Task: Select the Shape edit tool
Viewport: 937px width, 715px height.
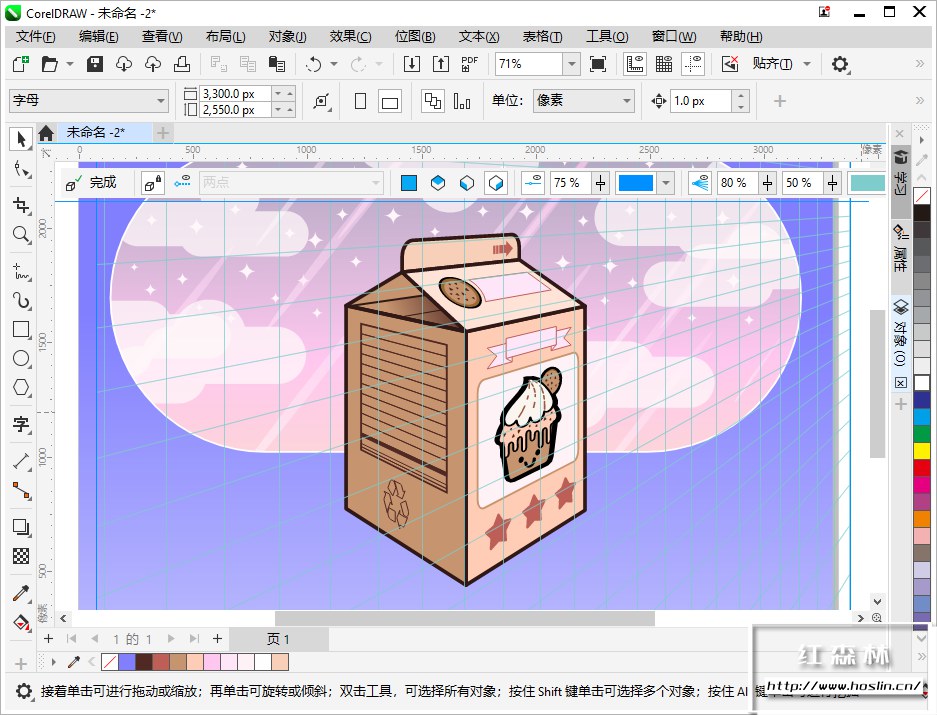Action: coord(21,170)
